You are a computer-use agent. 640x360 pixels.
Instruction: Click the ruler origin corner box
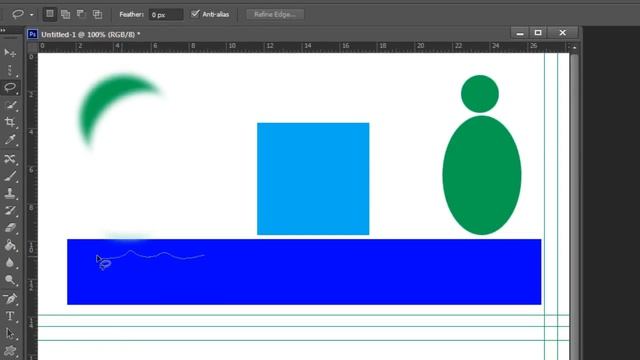(x=33, y=47)
